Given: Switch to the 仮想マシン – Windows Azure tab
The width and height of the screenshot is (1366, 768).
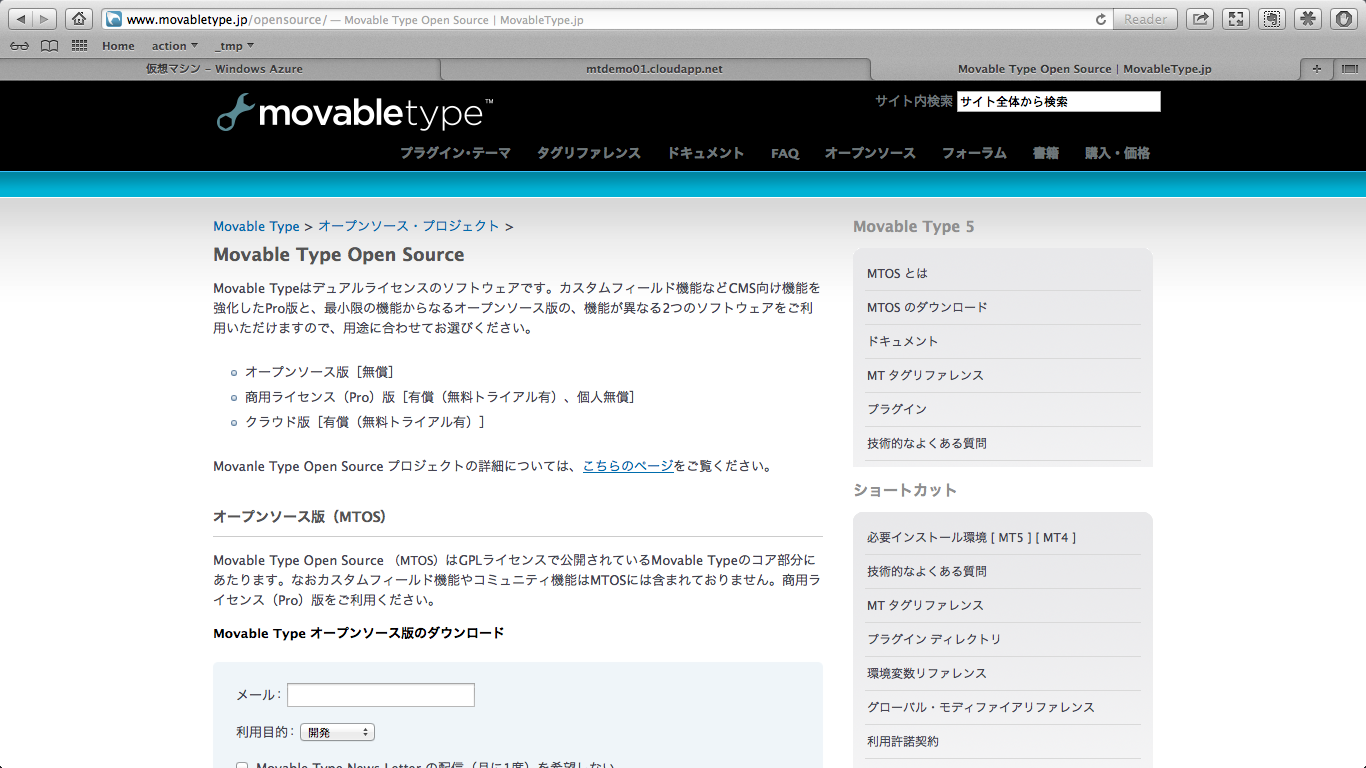Looking at the screenshot, I should [224, 69].
